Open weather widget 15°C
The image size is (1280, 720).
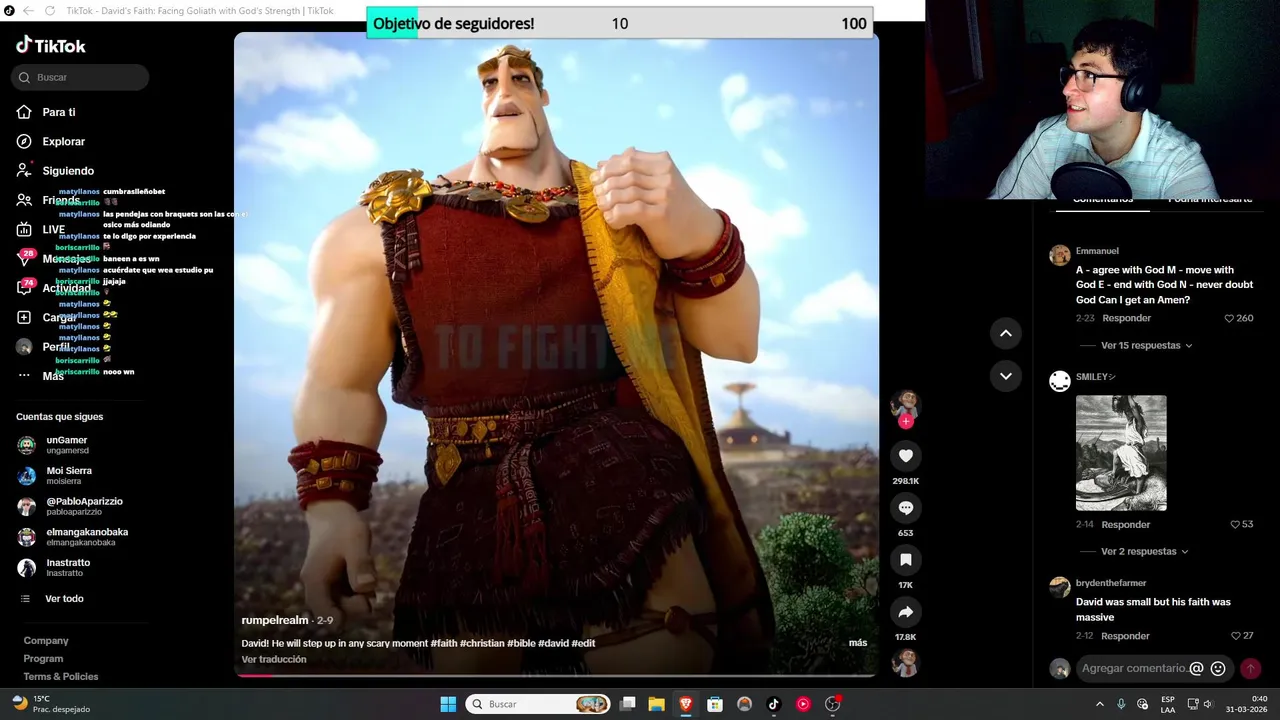pyautogui.click(x=50, y=704)
